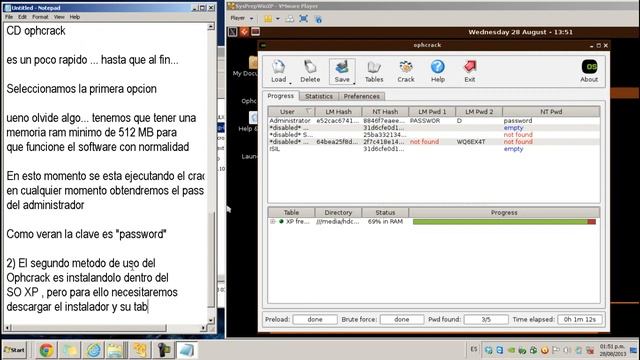Open the Load button dropdown arrow
The height and width of the screenshot is (360, 640).
coord(290,83)
